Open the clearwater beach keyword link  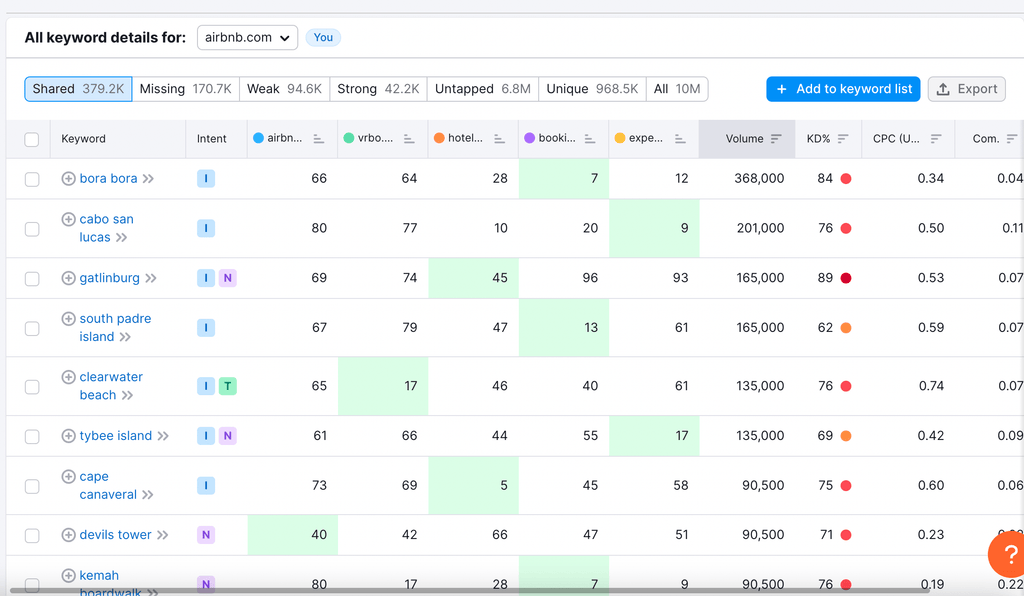click(111, 386)
